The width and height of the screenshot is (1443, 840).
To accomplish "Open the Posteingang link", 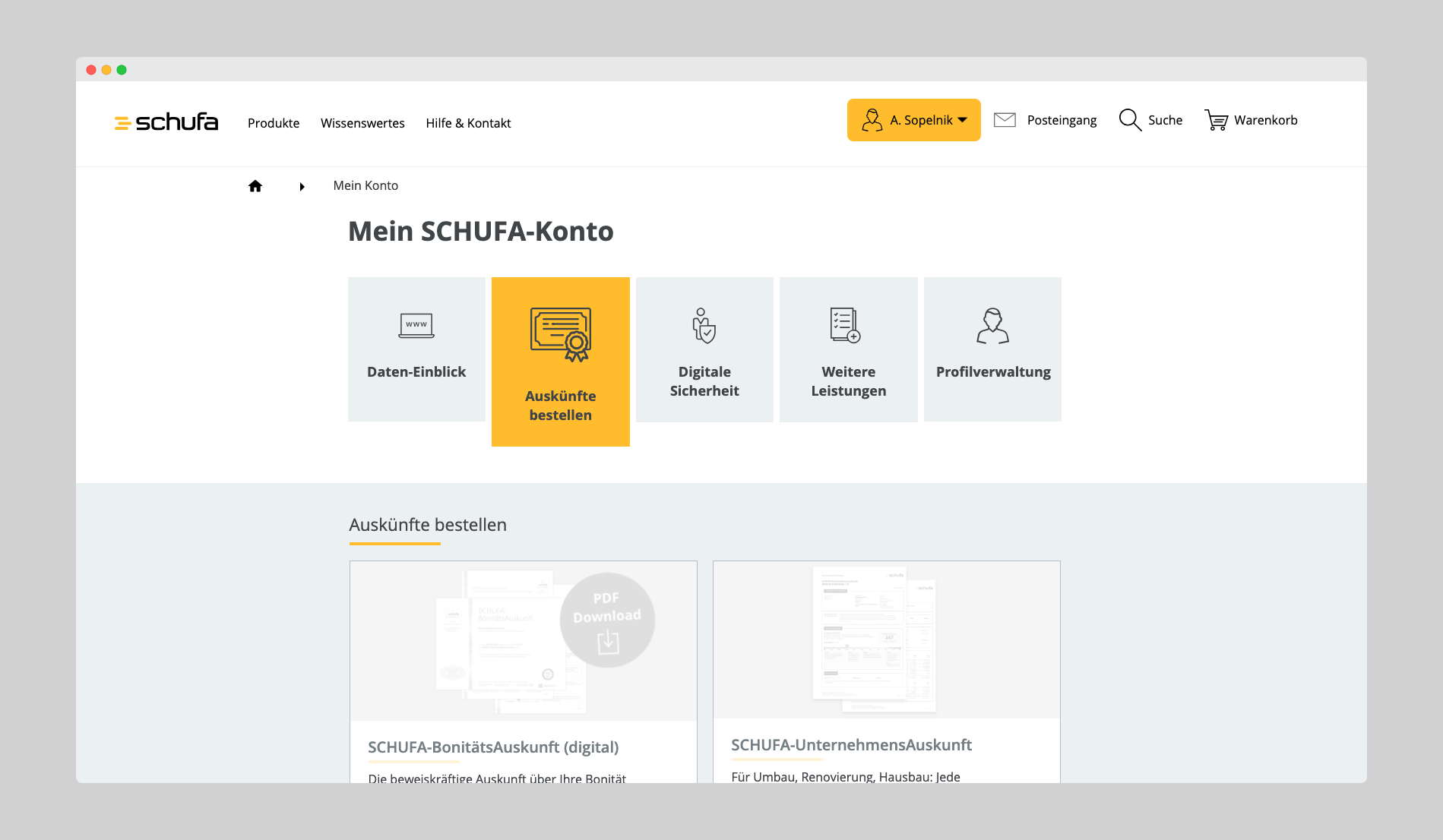I will click(1062, 120).
